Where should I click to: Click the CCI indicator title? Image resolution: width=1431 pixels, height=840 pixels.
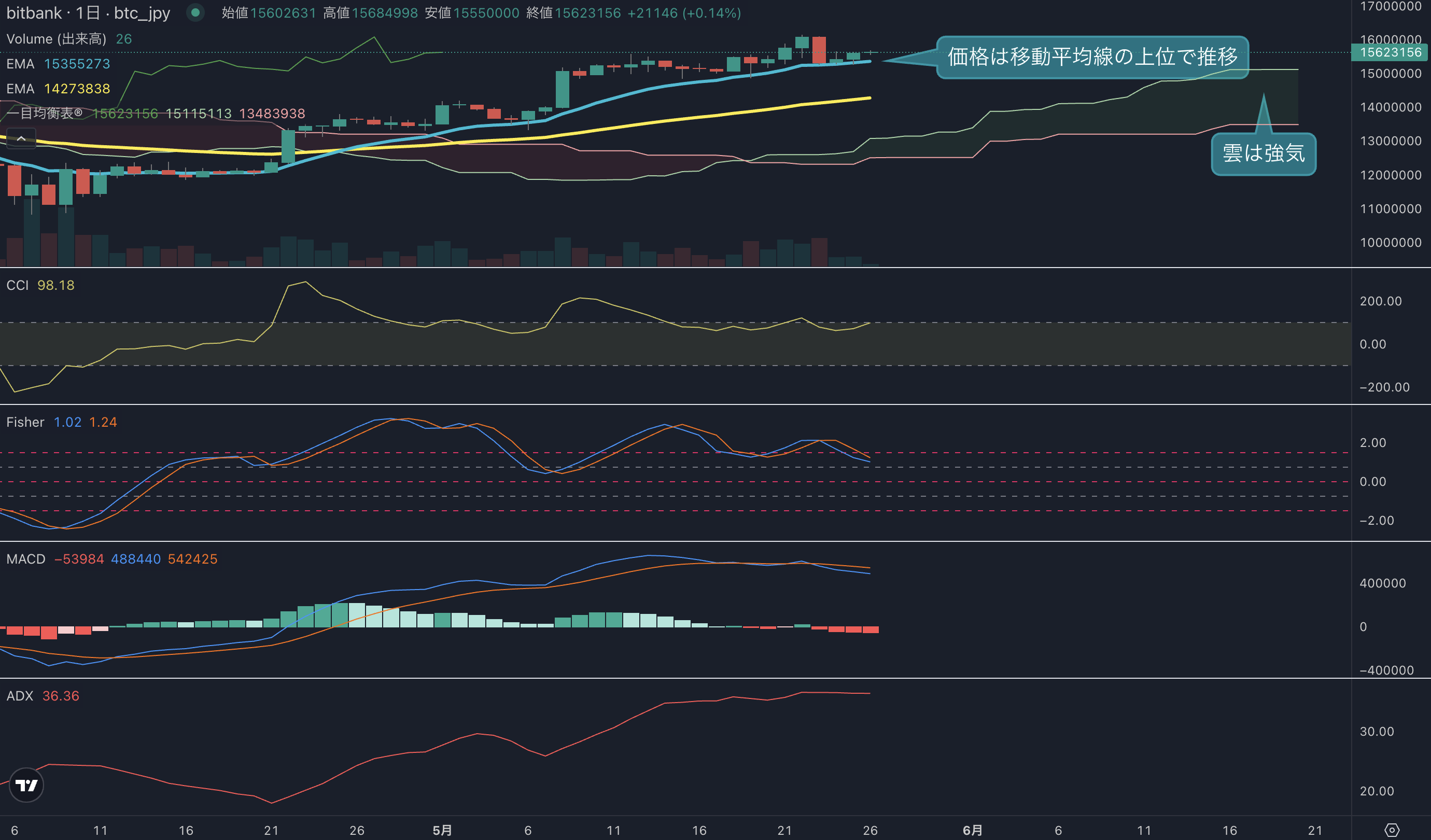pyautogui.click(x=18, y=285)
